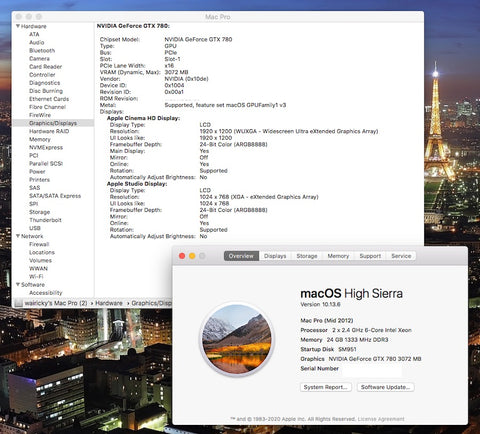The width and height of the screenshot is (480, 434).
Task: Minimize the About This Mac window
Action: tap(192, 256)
